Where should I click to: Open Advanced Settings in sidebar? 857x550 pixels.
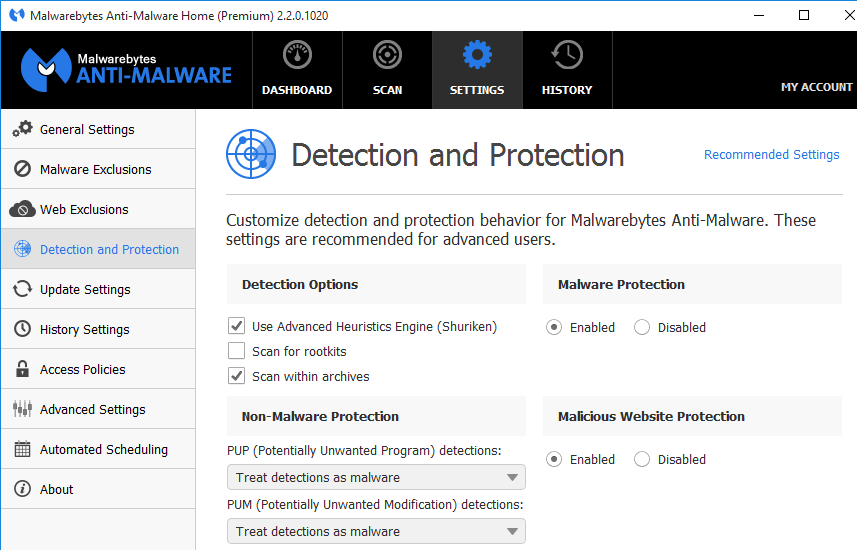[x=98, y=408]
